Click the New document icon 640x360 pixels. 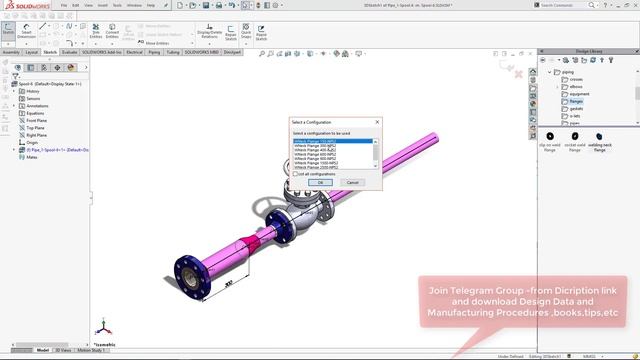(x=180, y=5)
